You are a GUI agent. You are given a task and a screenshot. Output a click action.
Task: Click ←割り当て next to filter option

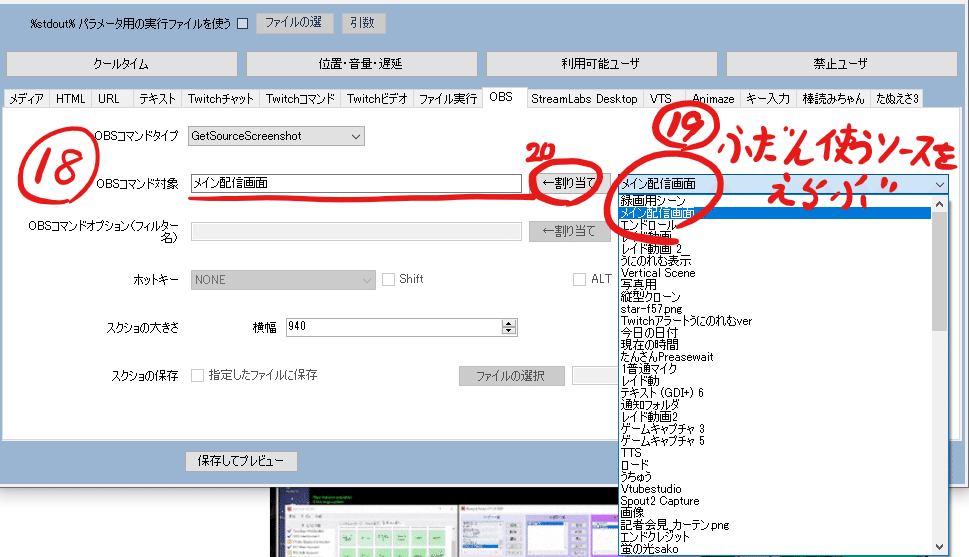pos(569,231)
